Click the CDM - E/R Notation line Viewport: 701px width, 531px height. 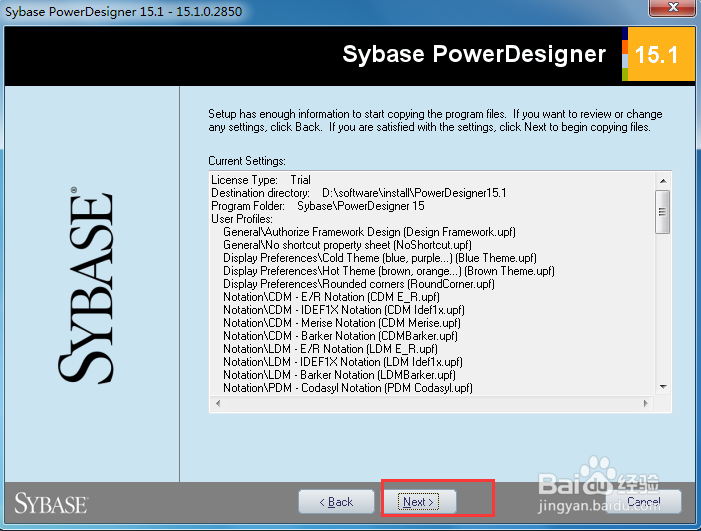point(331,296)
